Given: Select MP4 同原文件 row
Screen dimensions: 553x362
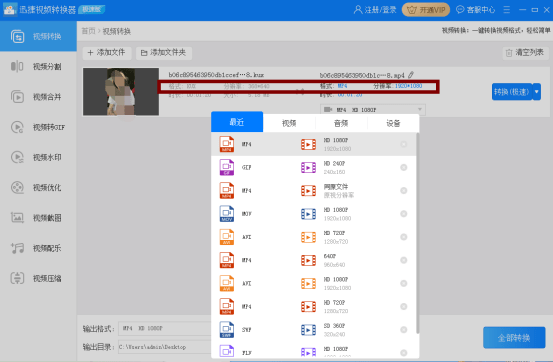Looking at the screenshot, I should pos(314,191).
